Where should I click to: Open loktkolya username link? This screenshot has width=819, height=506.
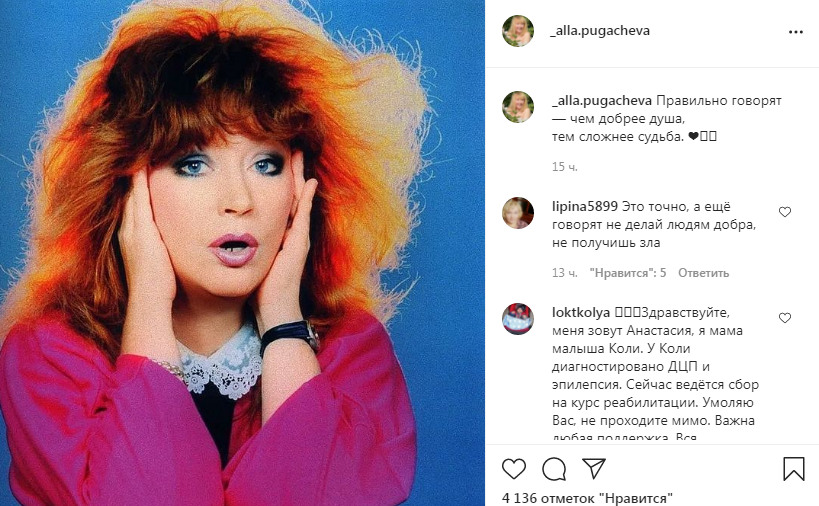click(581, 313)
